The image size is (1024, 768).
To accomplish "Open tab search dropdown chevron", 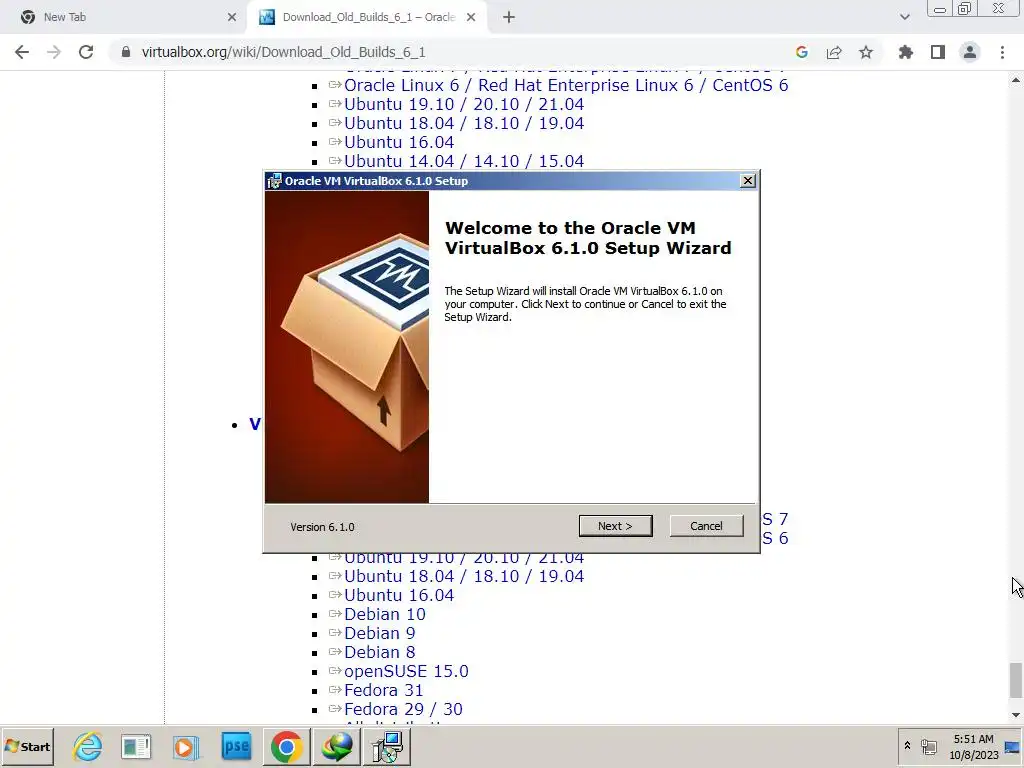I will (x=904, y=17).
